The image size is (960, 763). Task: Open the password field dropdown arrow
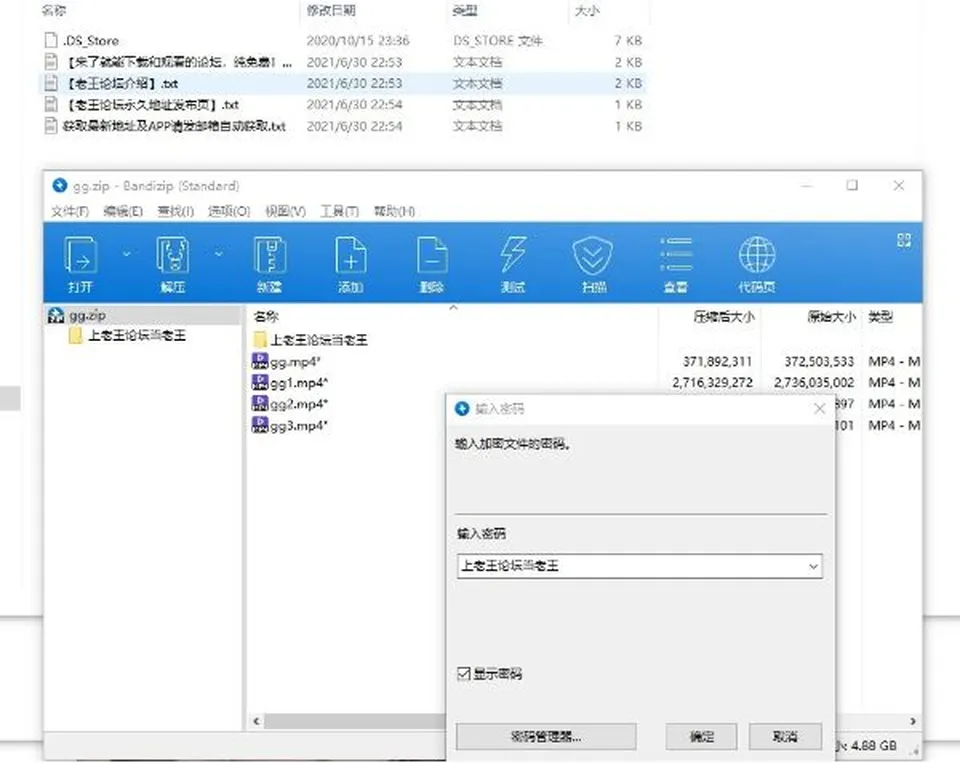[813, 566]
